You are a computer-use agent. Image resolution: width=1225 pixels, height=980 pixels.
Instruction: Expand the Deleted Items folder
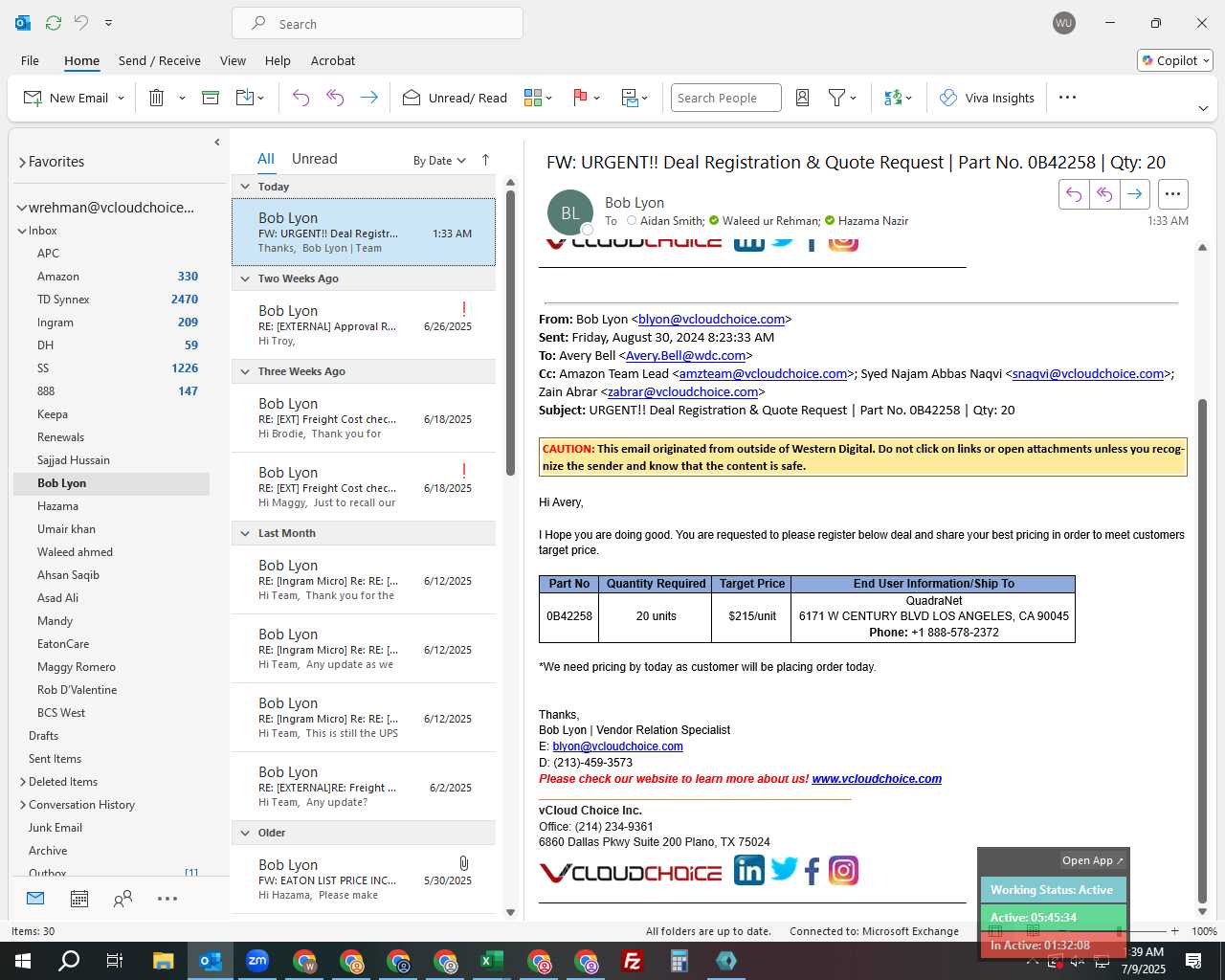click(22, 782)
